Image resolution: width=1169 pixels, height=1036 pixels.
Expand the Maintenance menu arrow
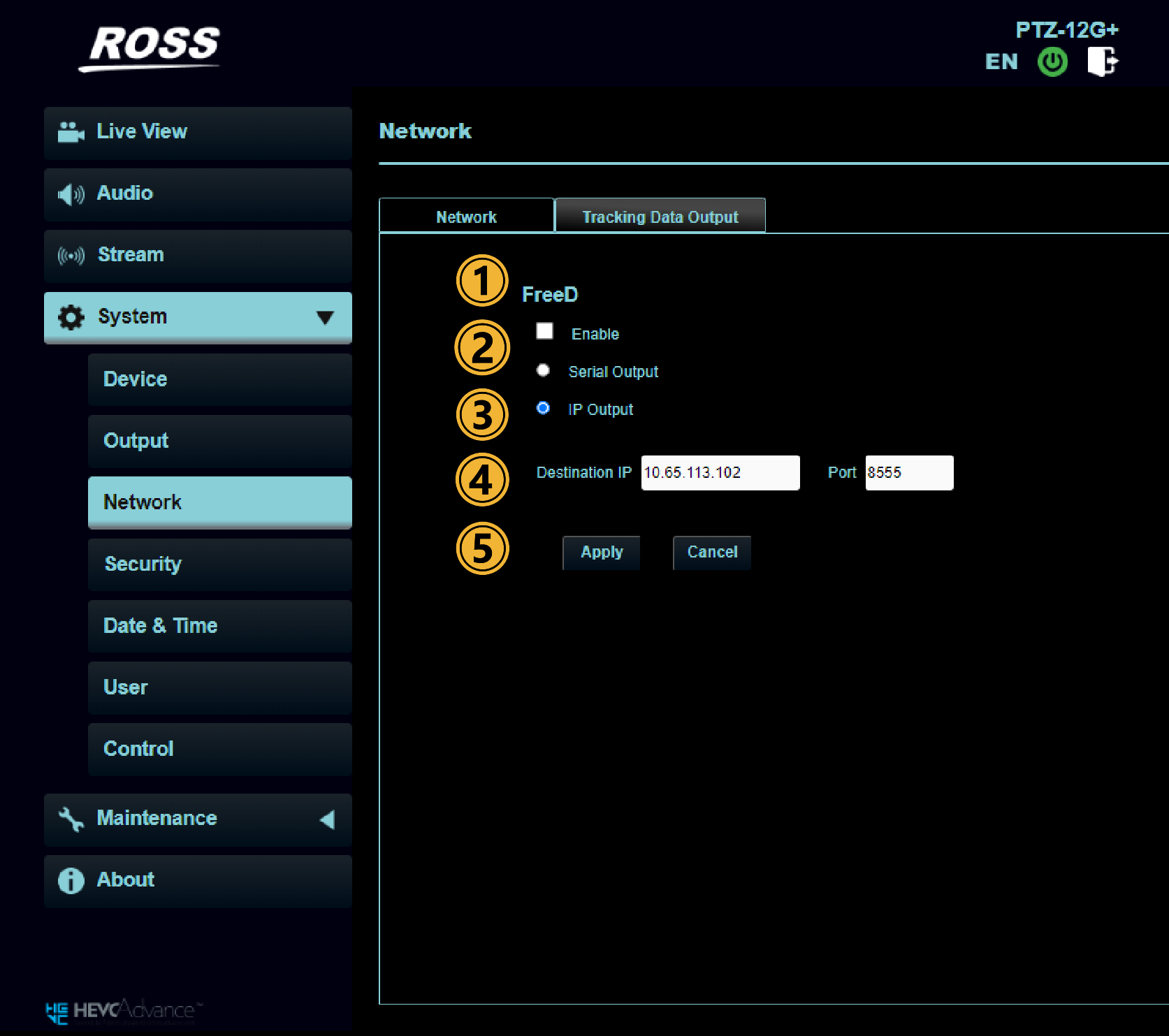point(326,819)
